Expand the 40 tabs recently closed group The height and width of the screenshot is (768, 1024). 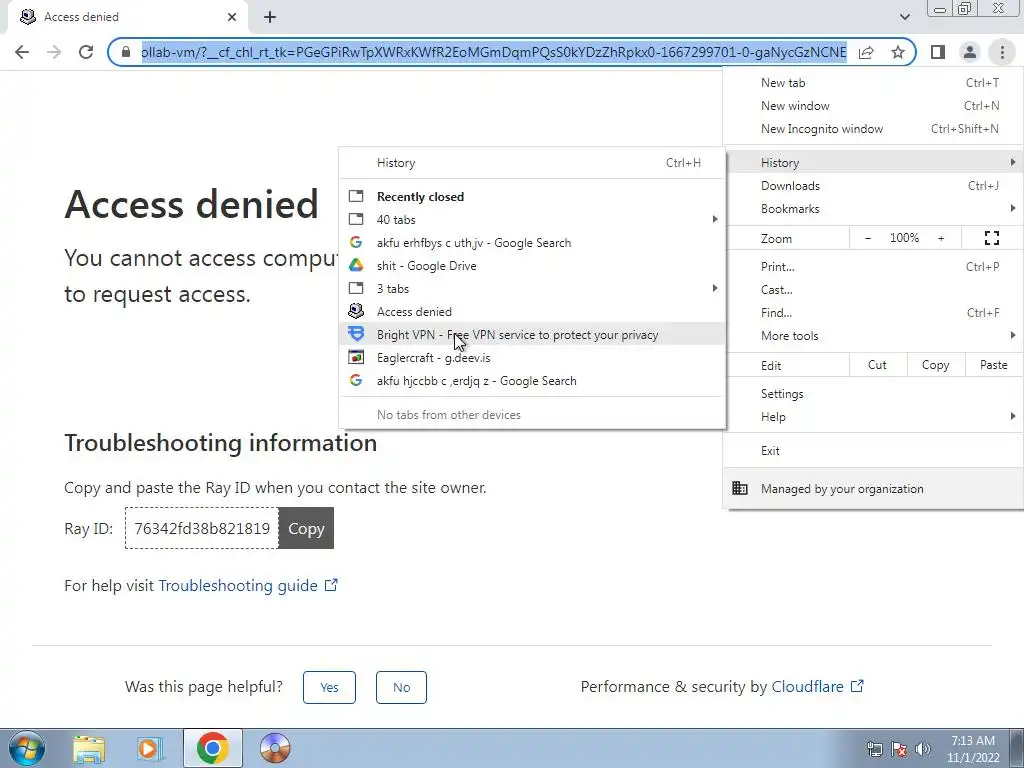[532, 219]
